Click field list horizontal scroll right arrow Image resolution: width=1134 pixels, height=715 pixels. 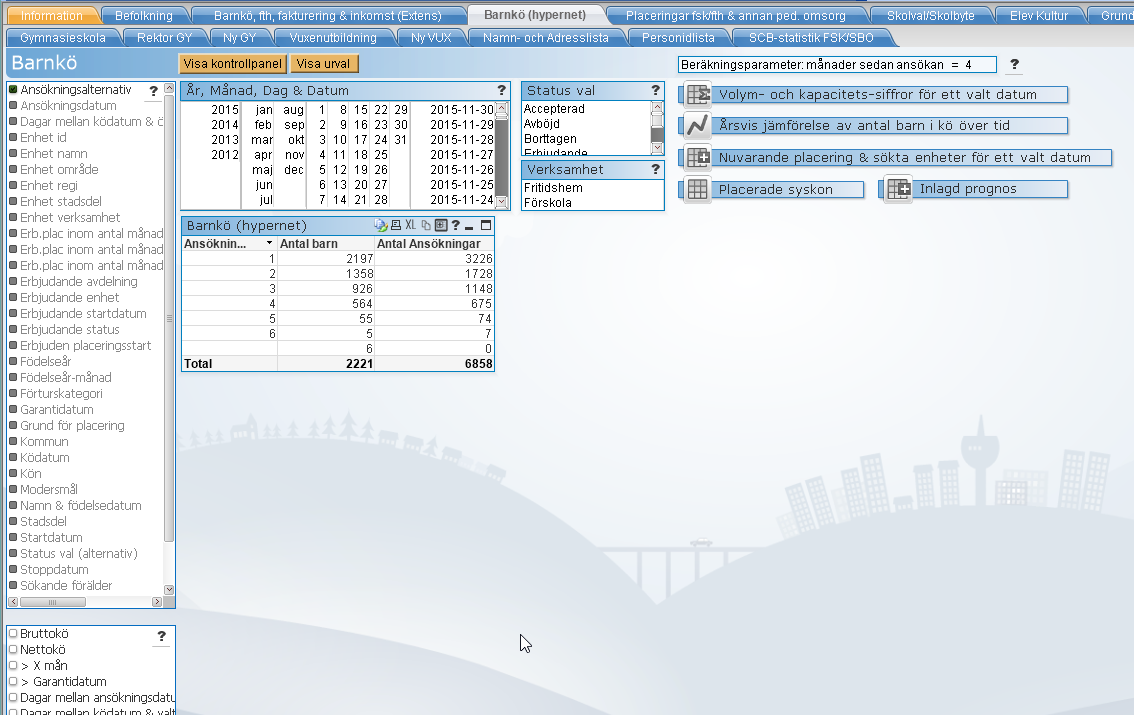tap(157, 601)
